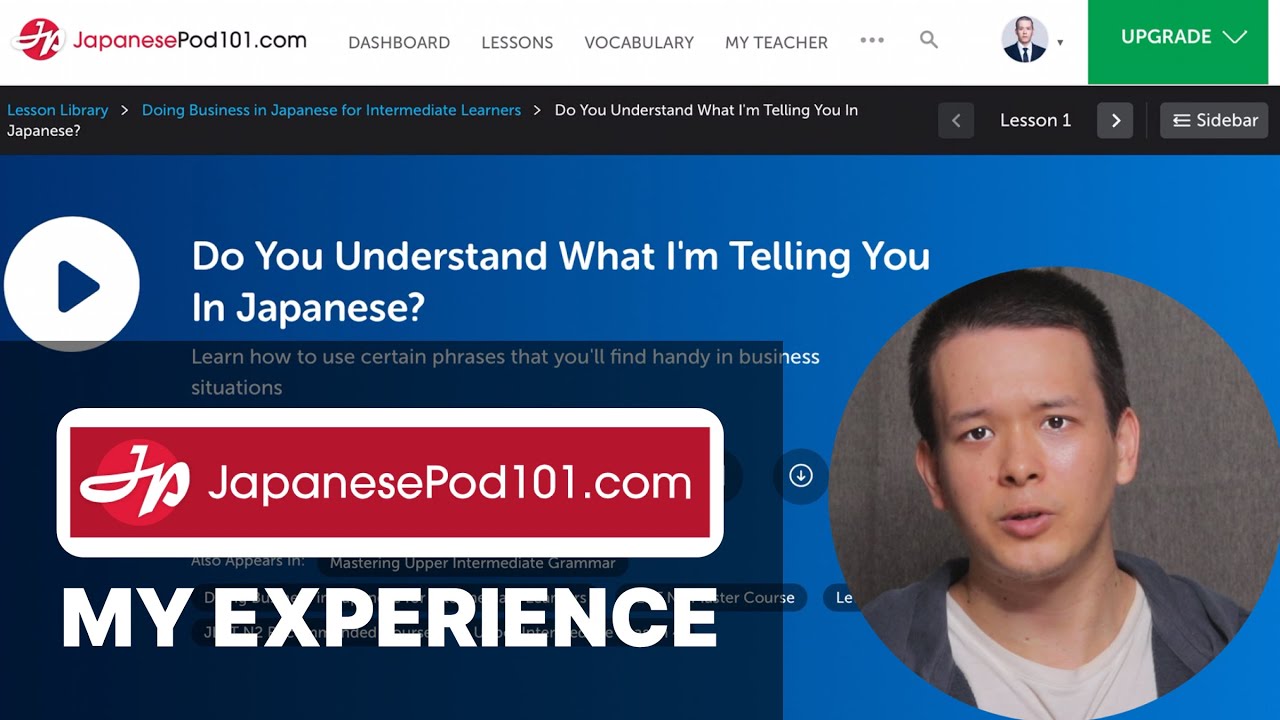Image resolution: width=1280 pixels, height=720 pixels.
Task: Click the lesson title heading
Action: pyautogui.click(x=560, y=282)
